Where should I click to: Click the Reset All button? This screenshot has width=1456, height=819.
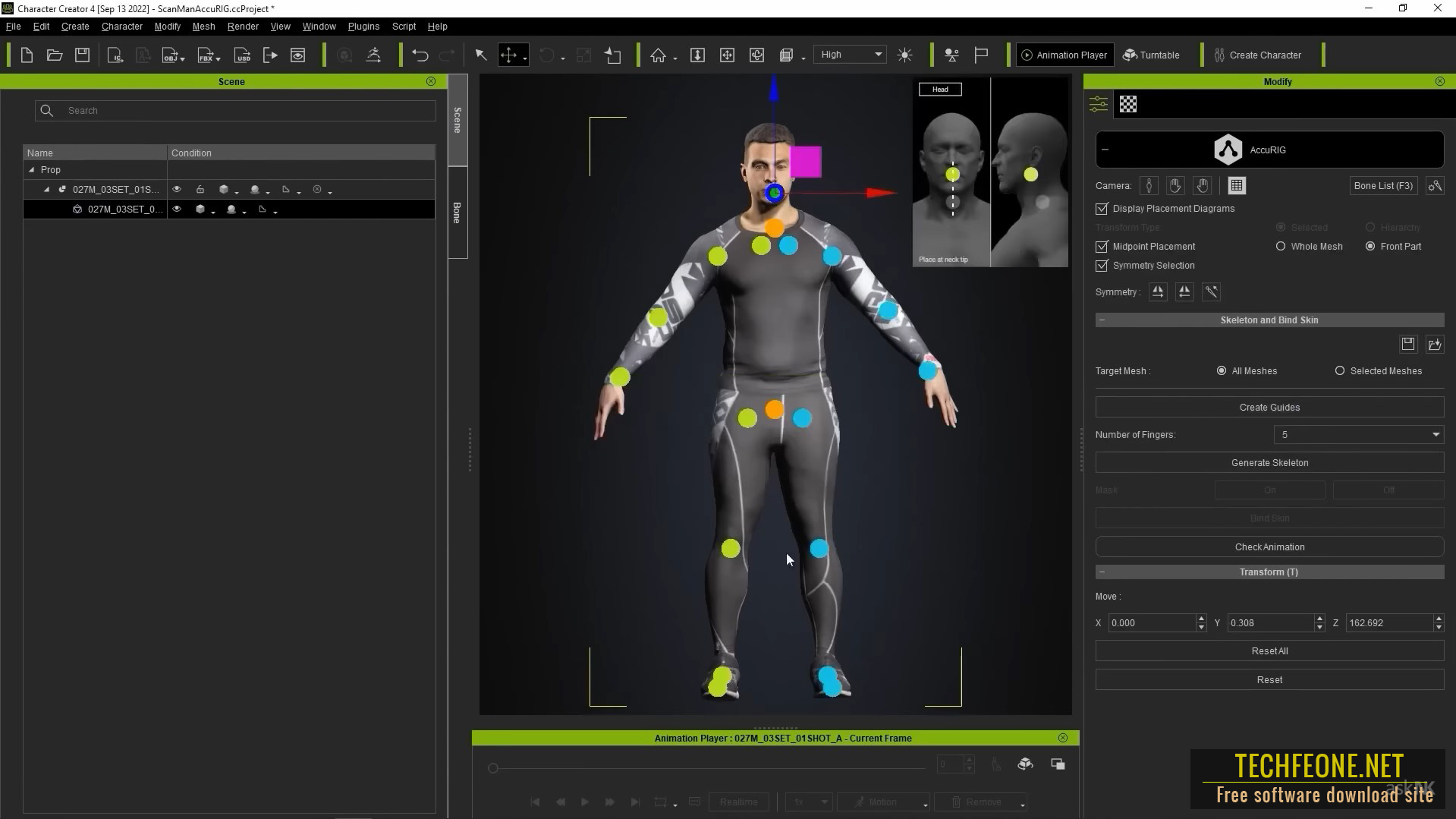click(1269, 650)
